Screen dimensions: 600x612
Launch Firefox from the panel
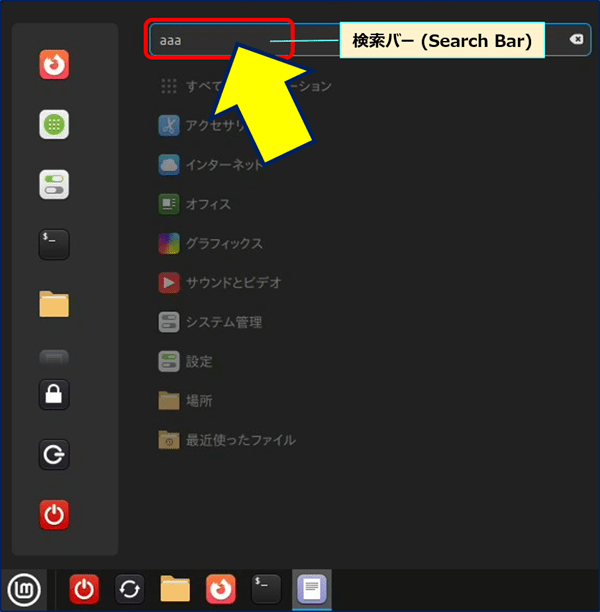(221, 589)
